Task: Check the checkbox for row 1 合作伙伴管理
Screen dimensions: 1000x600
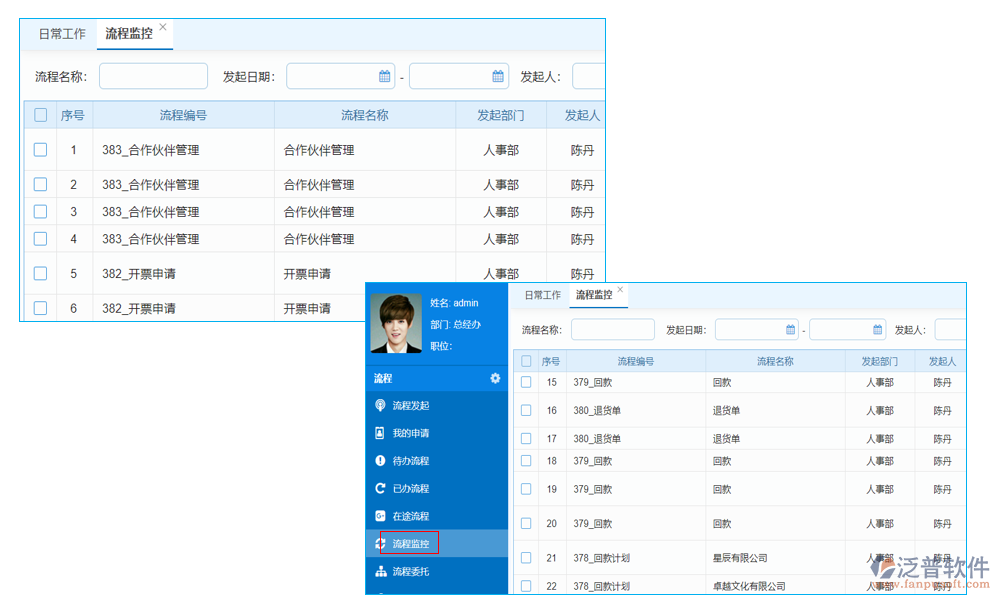Action: [40, 150]
